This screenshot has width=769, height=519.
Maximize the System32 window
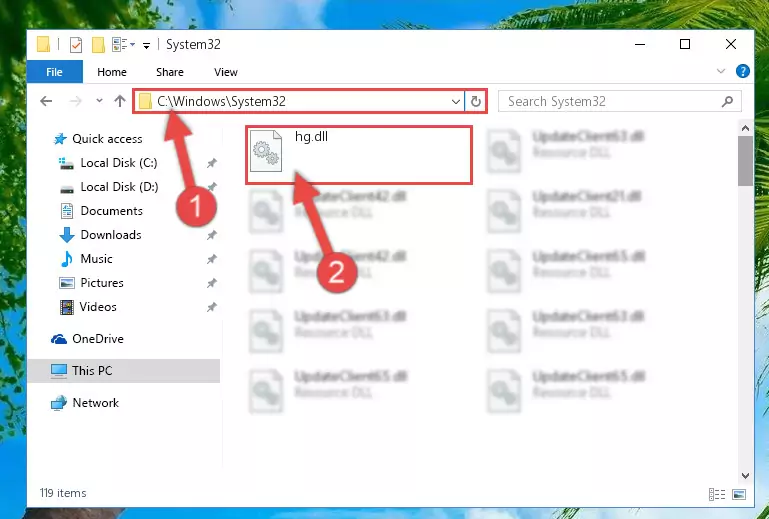point(685,45)
